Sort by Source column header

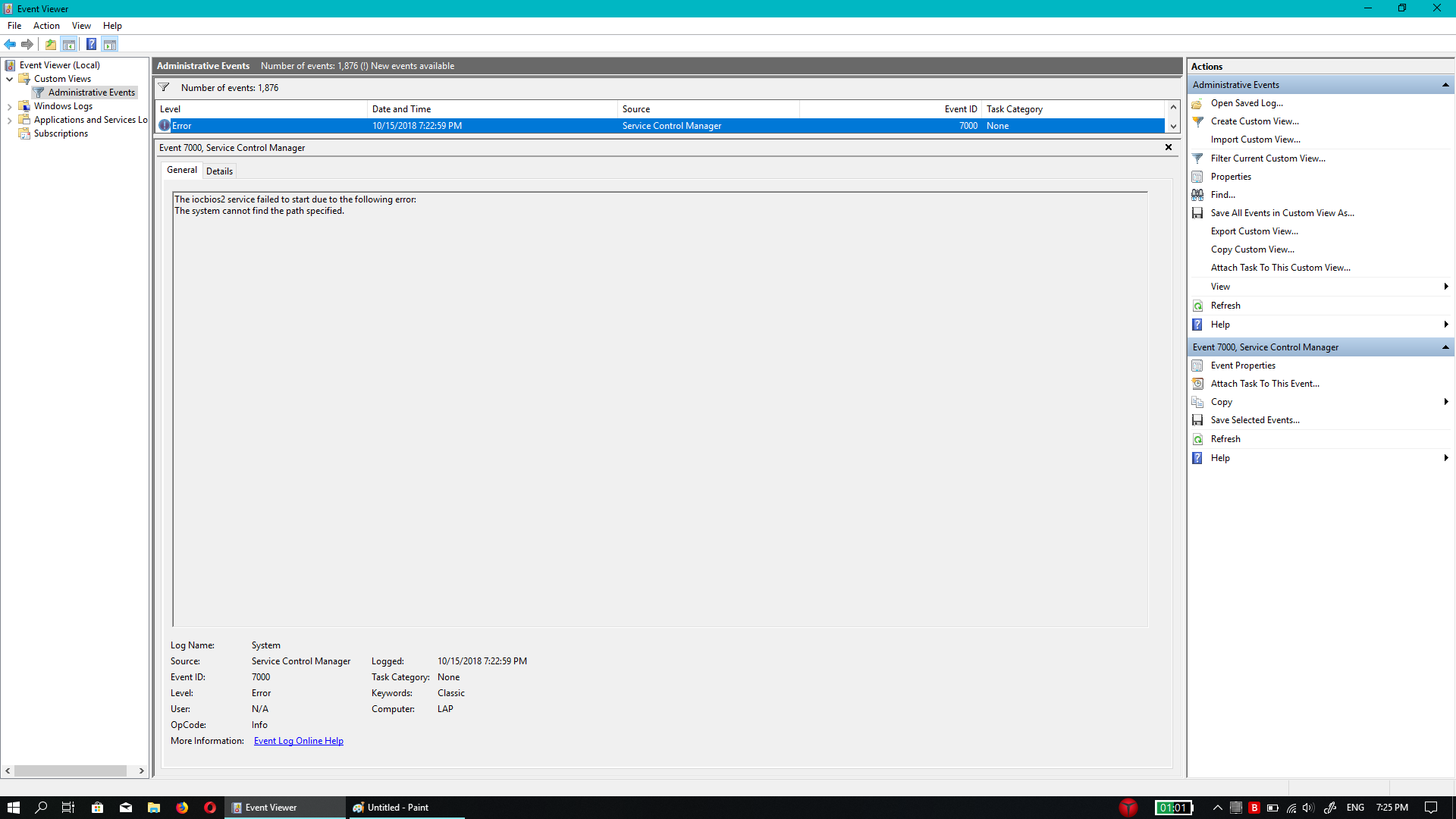708,109
